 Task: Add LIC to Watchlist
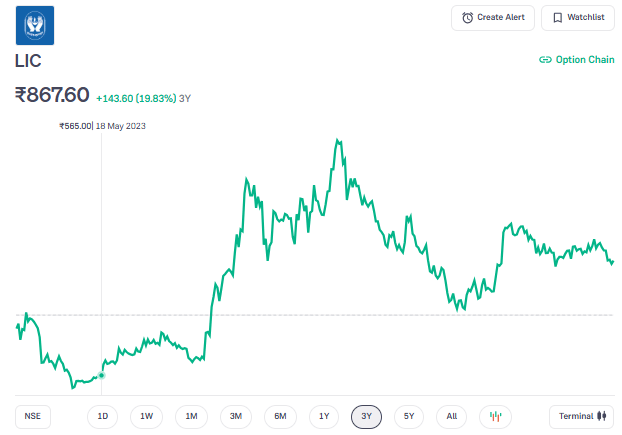tap(578, 18)
